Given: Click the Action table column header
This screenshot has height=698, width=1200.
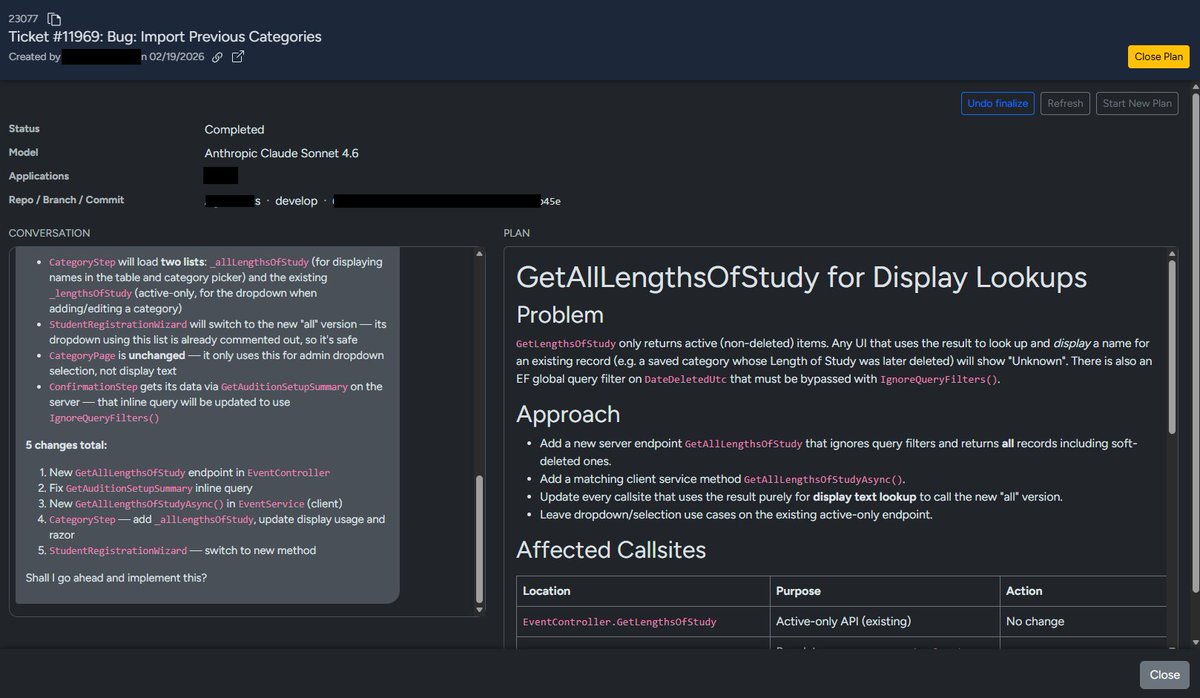Looking at the screenshot, I should 1024,591.
